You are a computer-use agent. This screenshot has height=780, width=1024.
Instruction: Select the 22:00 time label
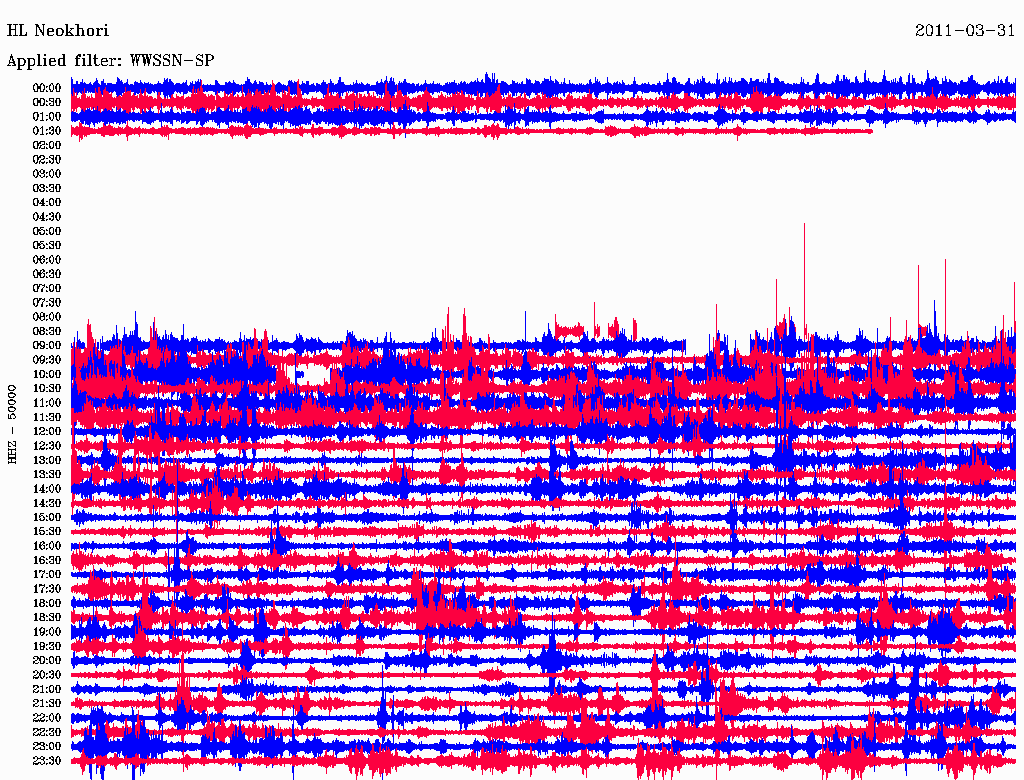(x=46, y=717)
